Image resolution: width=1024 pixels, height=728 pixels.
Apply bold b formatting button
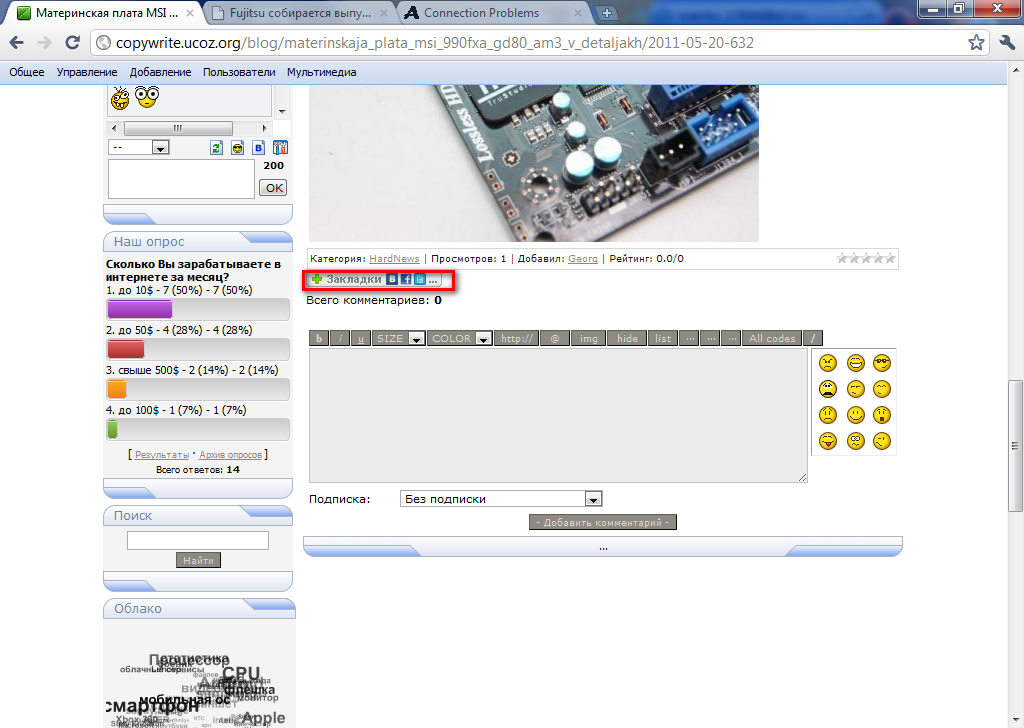pos(319,338)
